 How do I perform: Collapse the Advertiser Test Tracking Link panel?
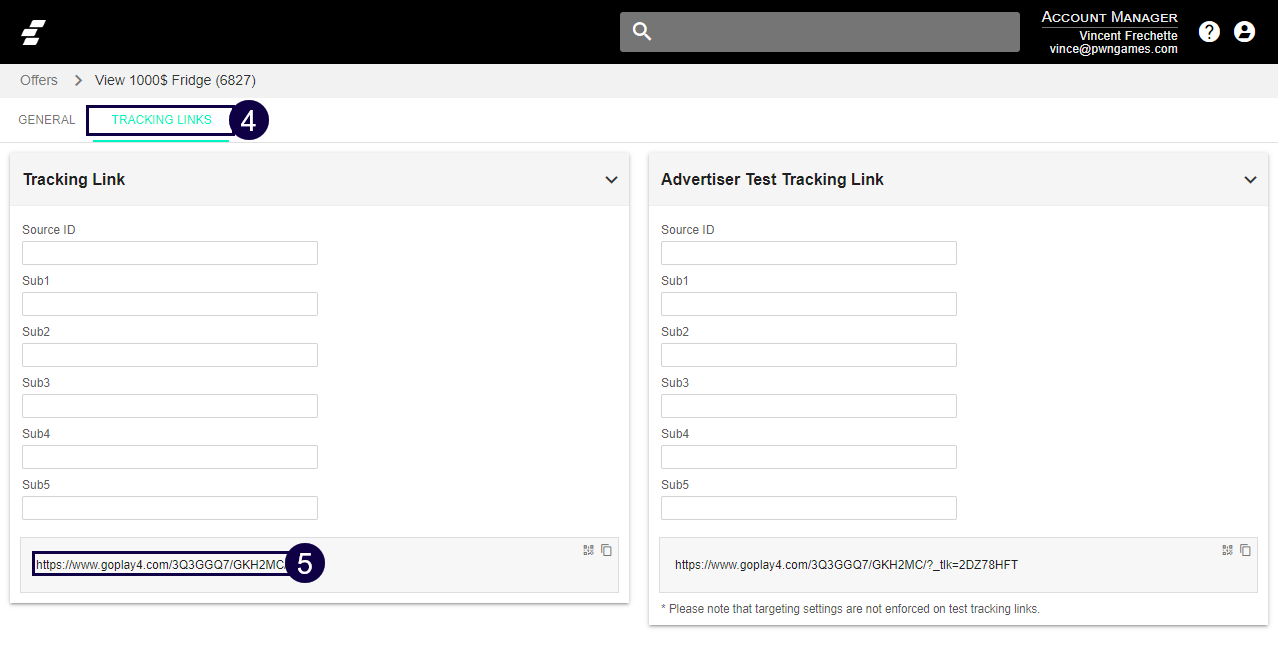[x=1250, y=180]
